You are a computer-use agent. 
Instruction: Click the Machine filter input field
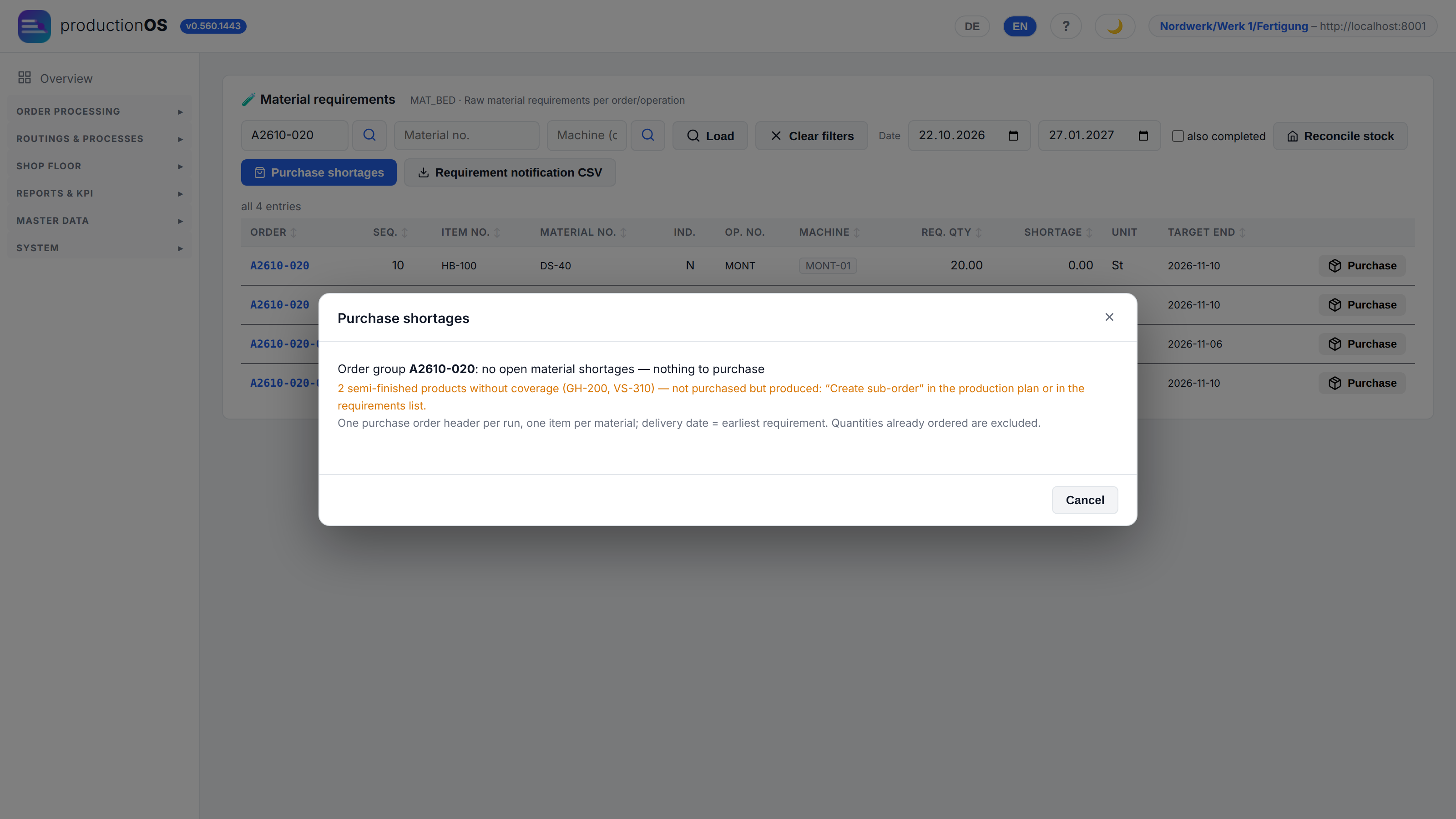pyautogui.click(x=586, y=136)
